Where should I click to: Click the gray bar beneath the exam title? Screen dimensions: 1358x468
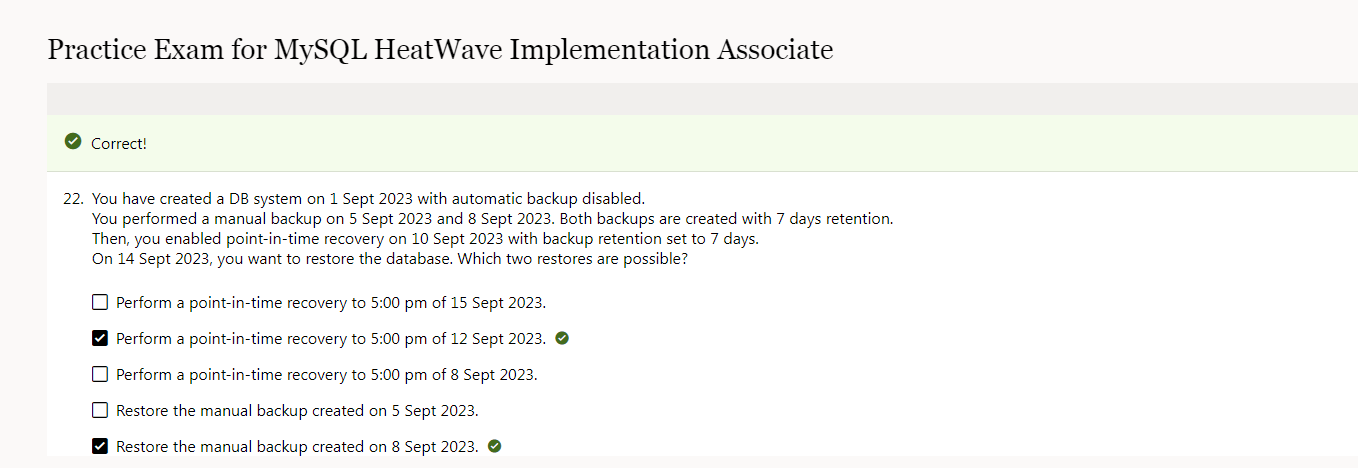pyautogui.click(x=702, y=99)
